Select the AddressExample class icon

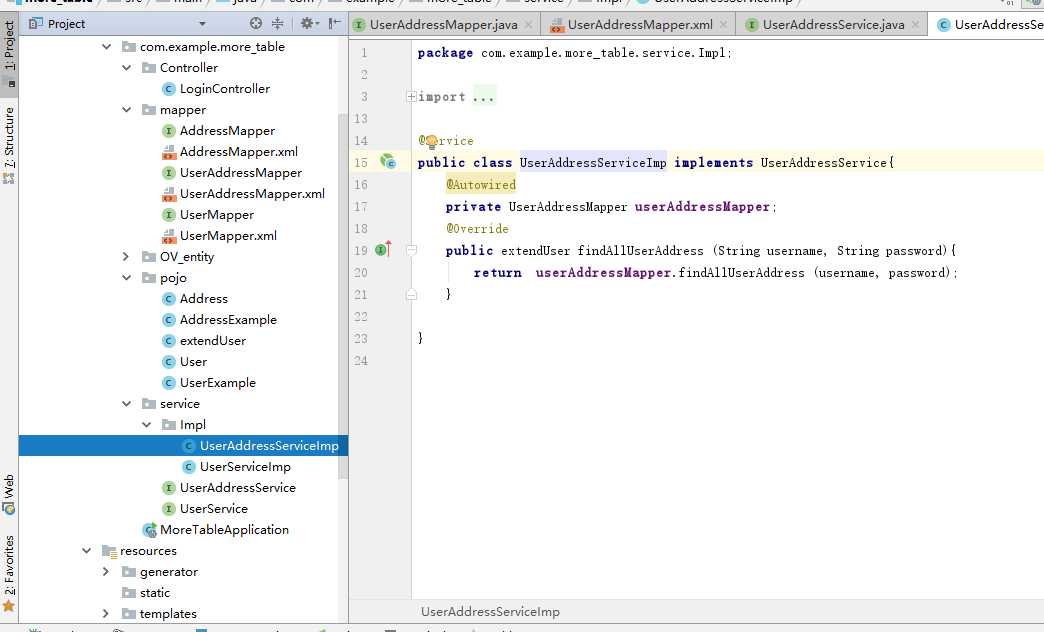coord(169,320)
